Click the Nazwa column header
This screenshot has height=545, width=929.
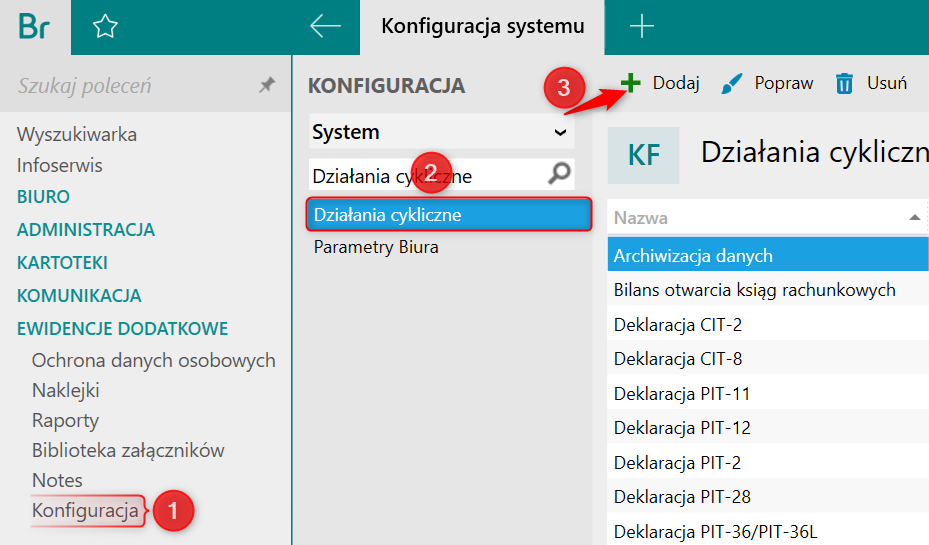click(x=768, y=218)
